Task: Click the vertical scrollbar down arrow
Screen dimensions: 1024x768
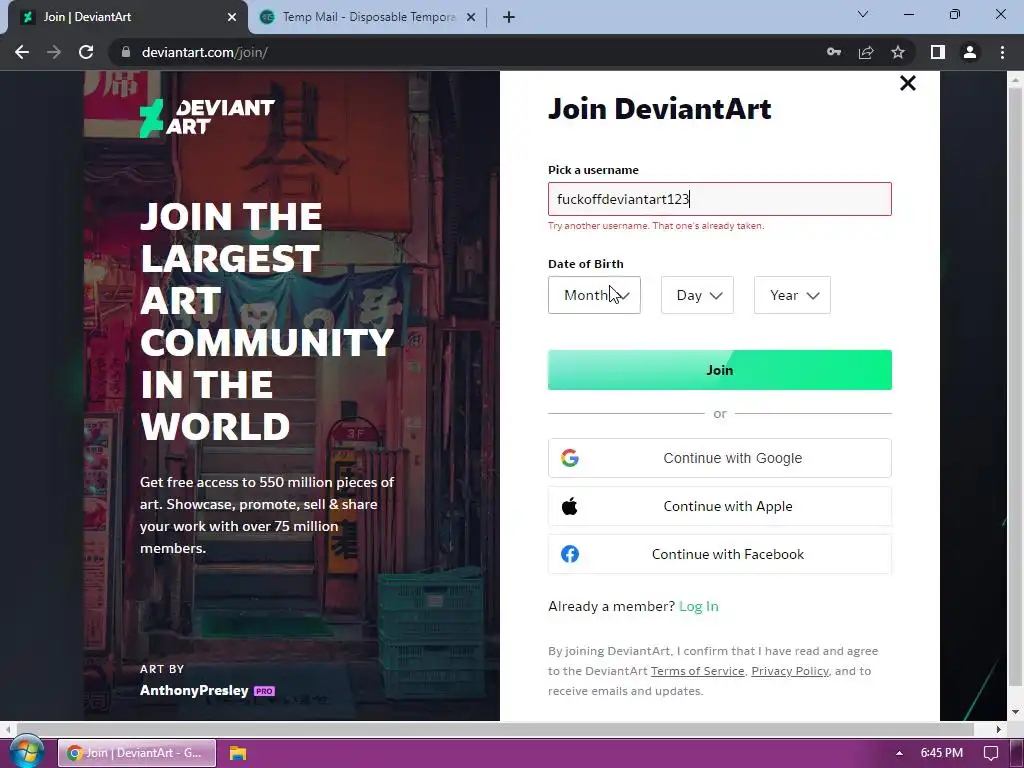Action: (x=1015, y=712)
